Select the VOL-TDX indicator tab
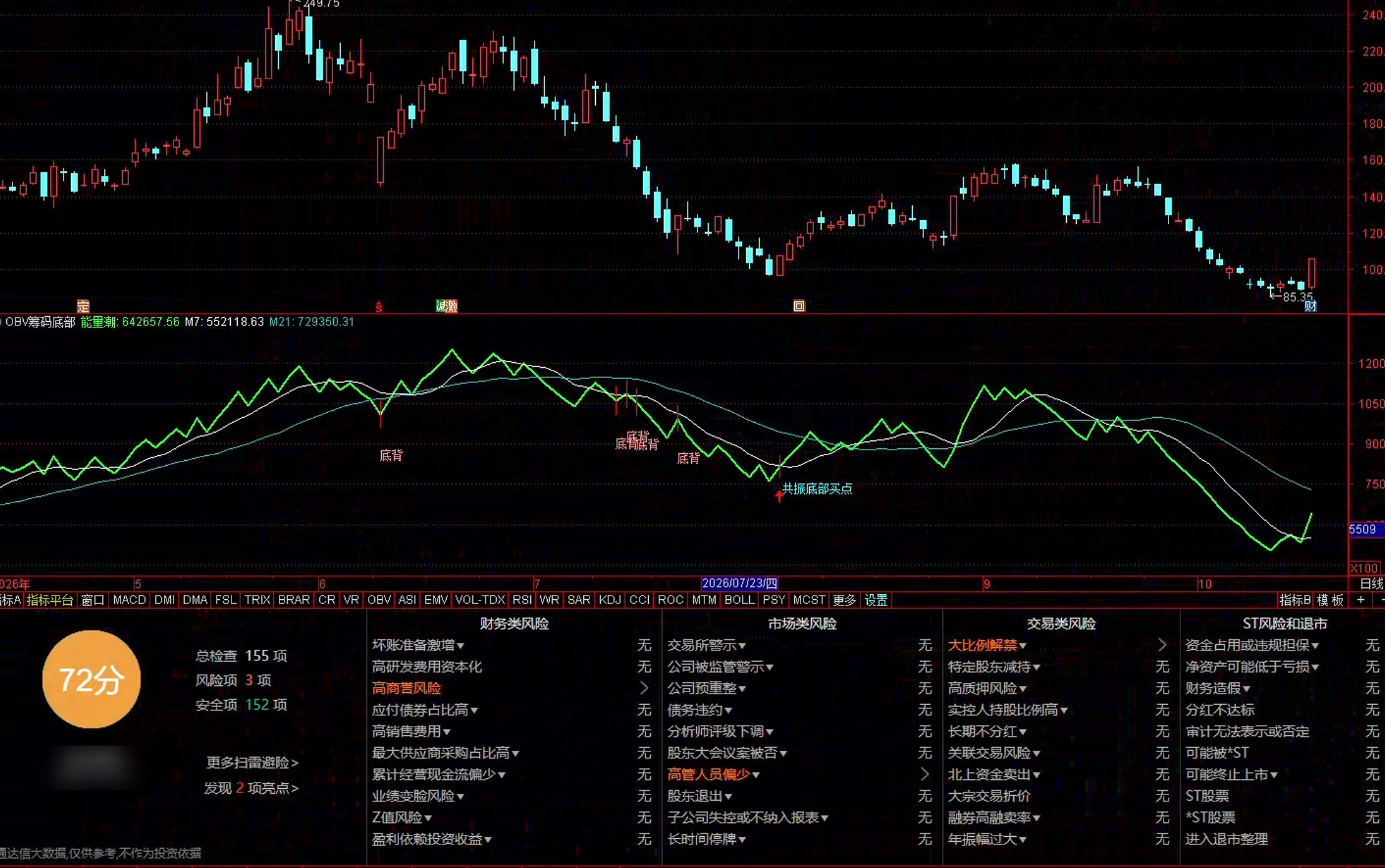 click(x=480, y=600)
